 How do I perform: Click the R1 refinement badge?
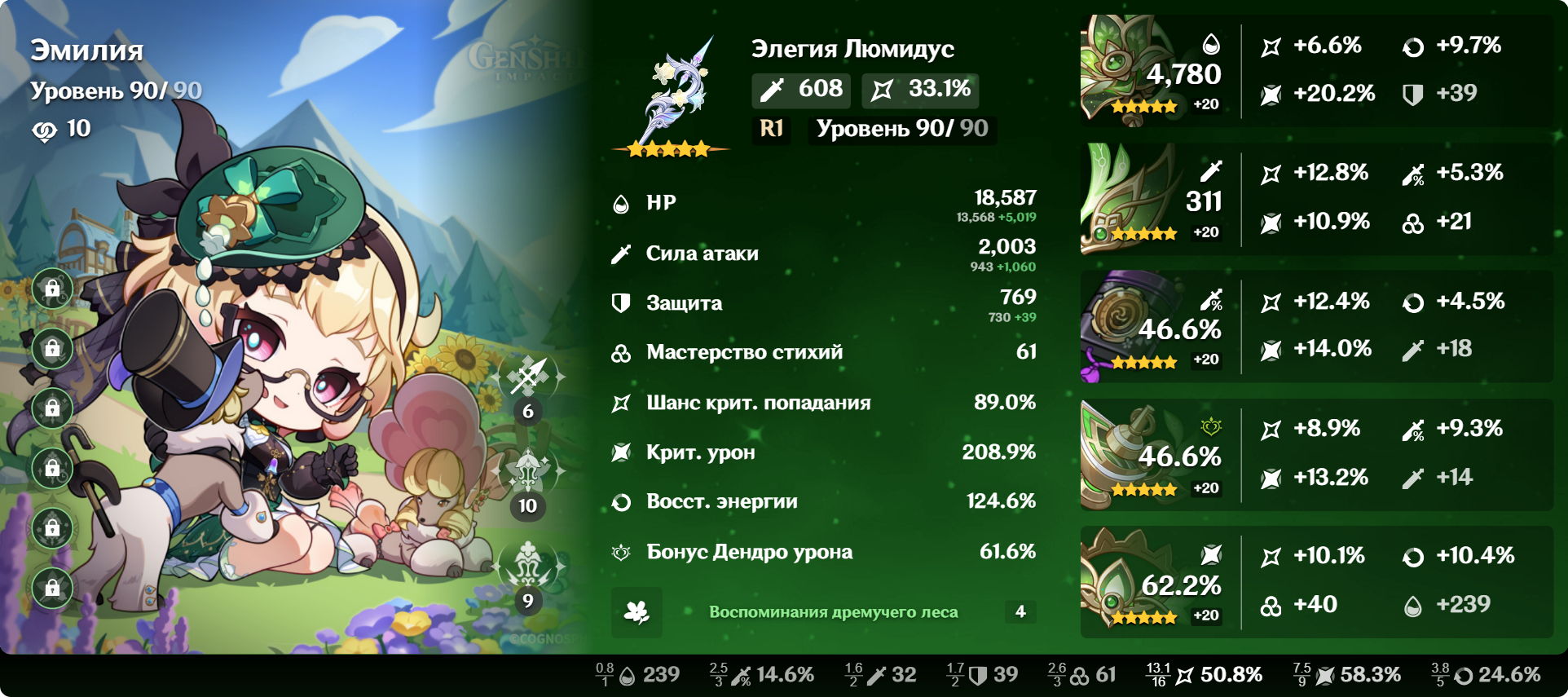click(x=771, y=129)
